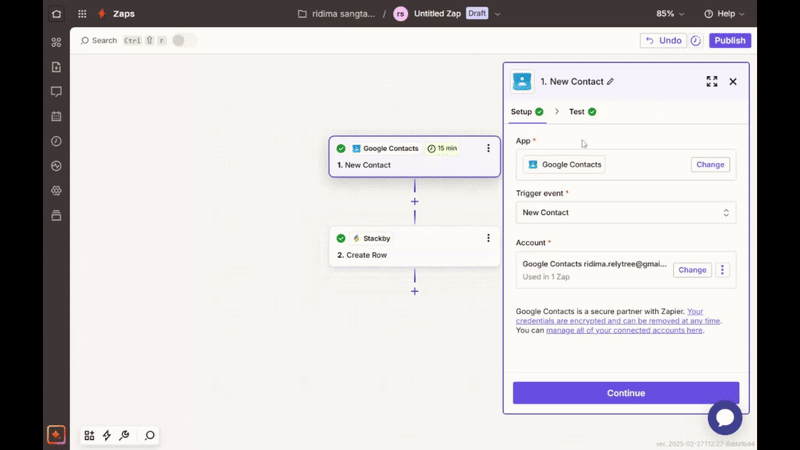Switch to the Setup tab
800x450 pixels.
527,112
